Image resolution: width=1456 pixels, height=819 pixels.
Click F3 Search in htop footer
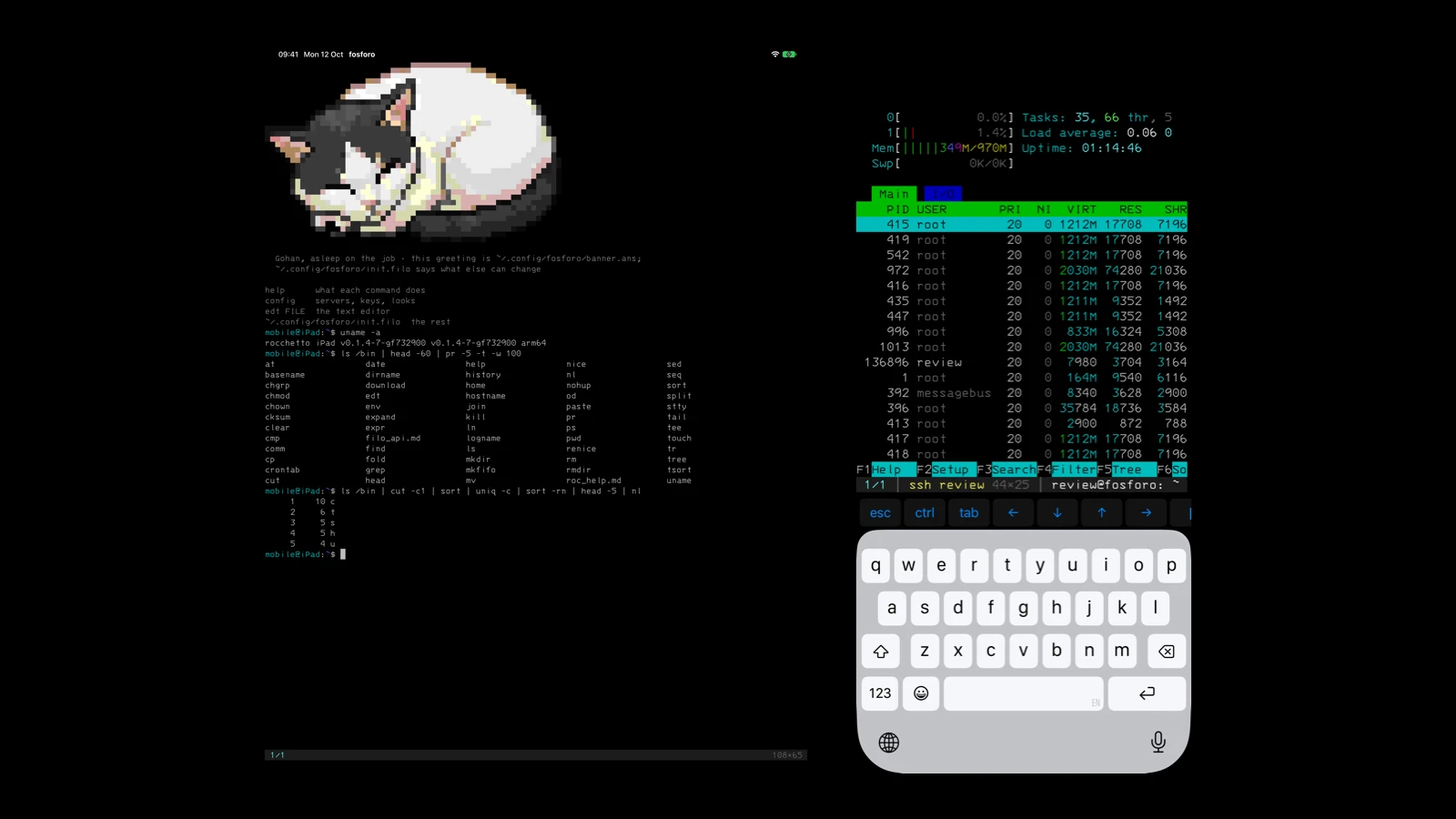coord(1006,470)
